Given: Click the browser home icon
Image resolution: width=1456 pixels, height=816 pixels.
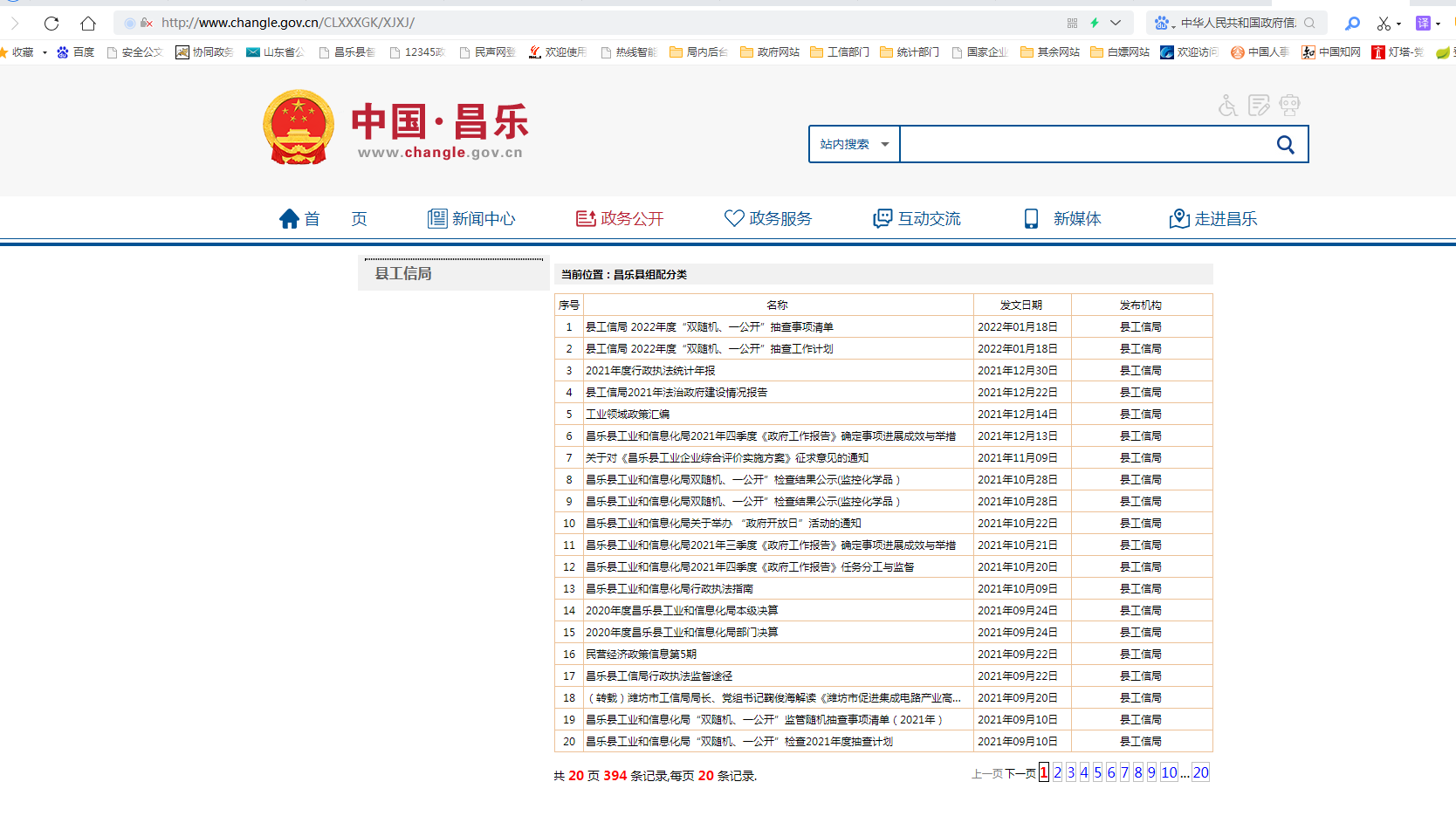Looking at the screenshot, I should tap(88, 24).
